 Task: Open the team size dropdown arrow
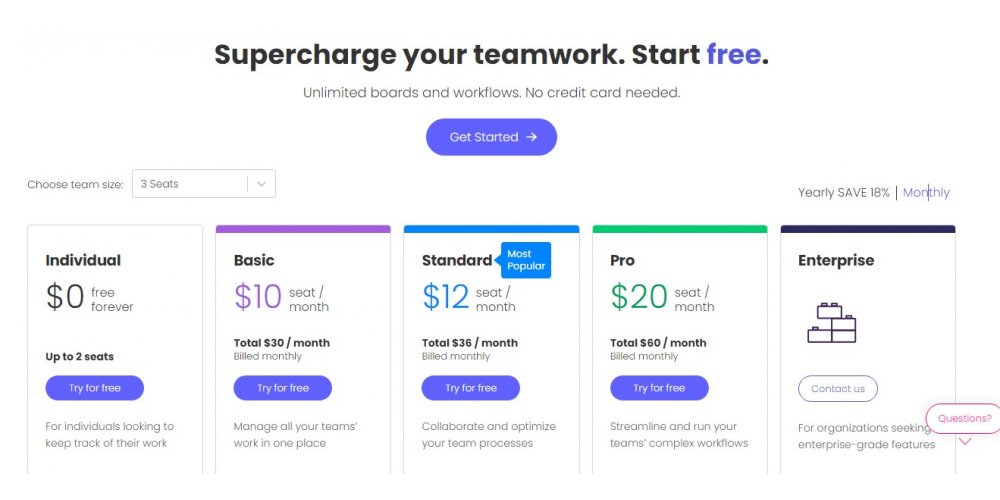pyautogui.click(x=261, y=184)
